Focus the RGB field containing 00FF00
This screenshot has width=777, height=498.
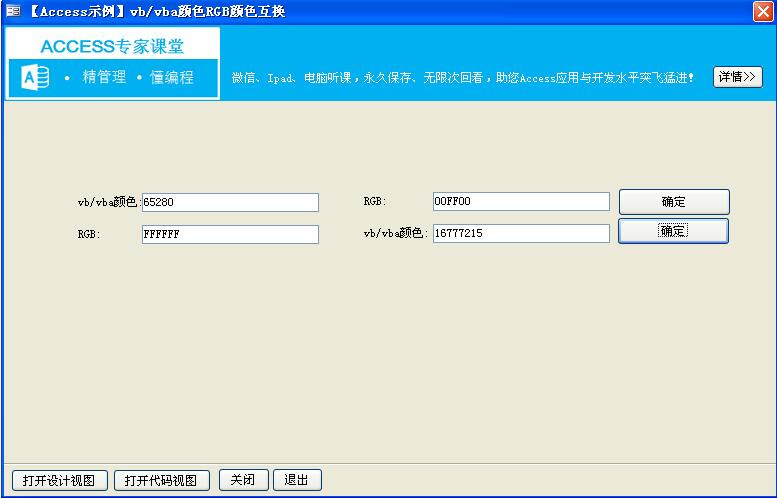521,202
